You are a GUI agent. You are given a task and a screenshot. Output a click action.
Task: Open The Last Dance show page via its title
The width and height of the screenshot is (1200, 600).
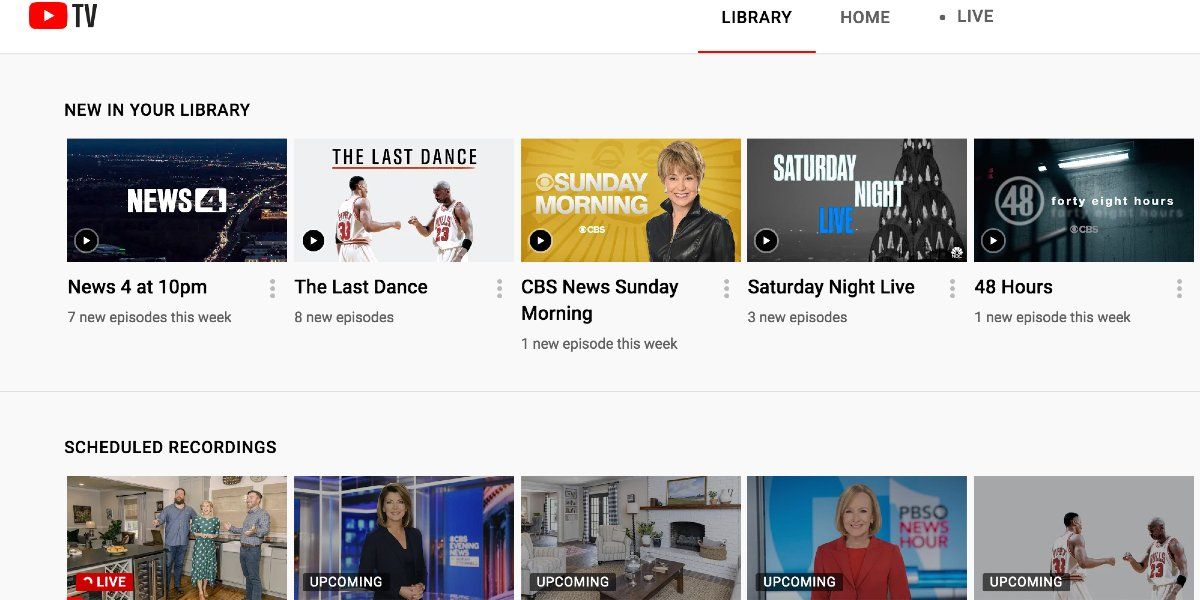[x=361, y=287]
